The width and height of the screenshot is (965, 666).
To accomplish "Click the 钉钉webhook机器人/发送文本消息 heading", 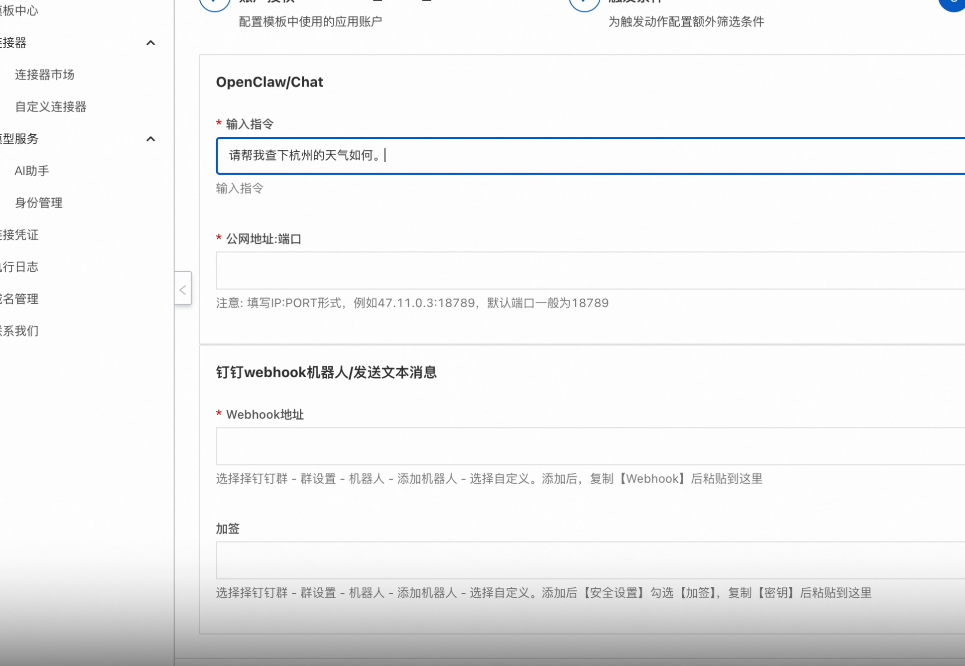I will pyautogui.click(x=326, y=372).
